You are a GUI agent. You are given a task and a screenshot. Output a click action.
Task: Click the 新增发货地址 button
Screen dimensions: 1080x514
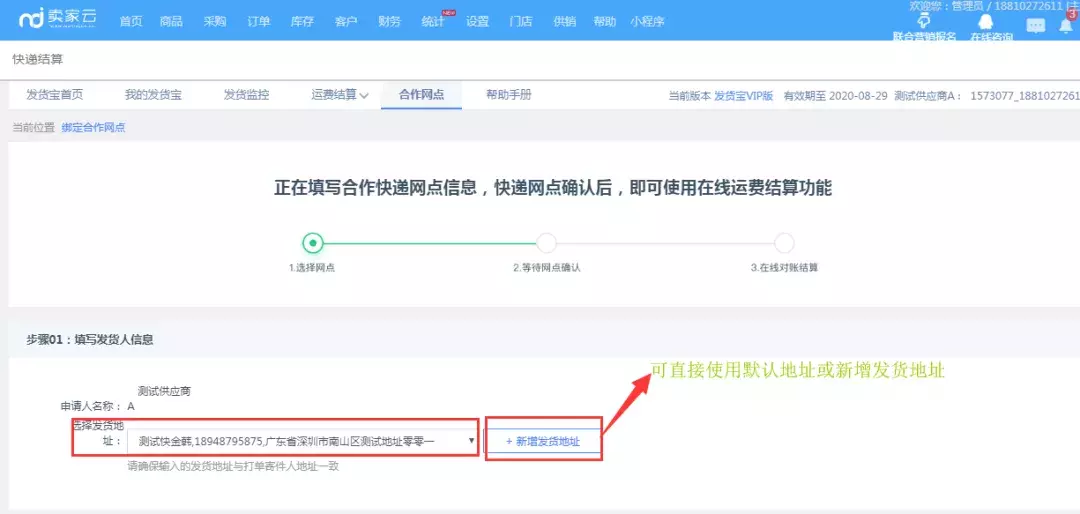click(x=543, y=441)
